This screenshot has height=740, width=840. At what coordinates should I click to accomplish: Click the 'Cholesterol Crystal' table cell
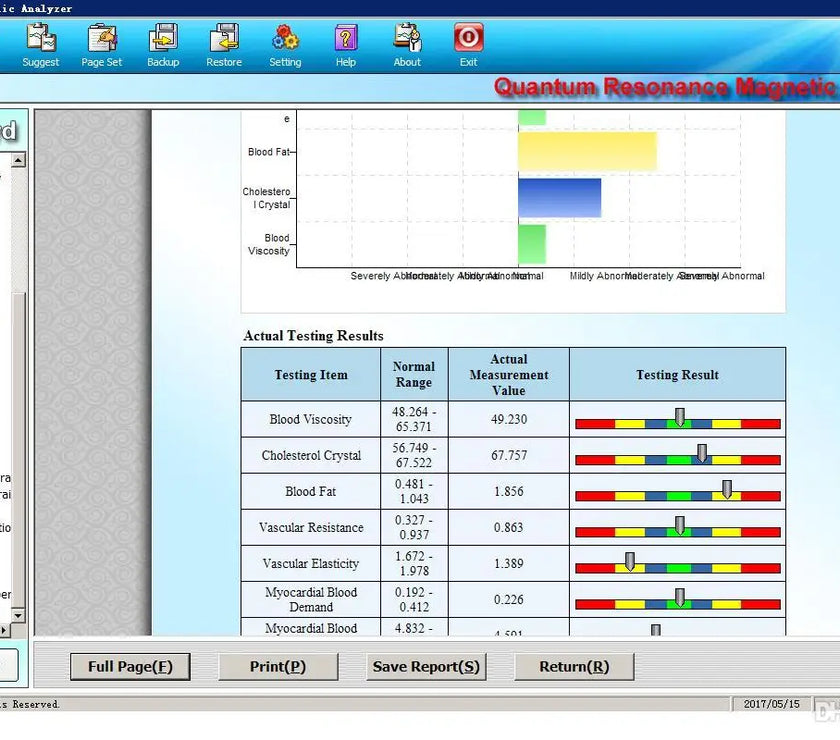click(x=311, y=455)
